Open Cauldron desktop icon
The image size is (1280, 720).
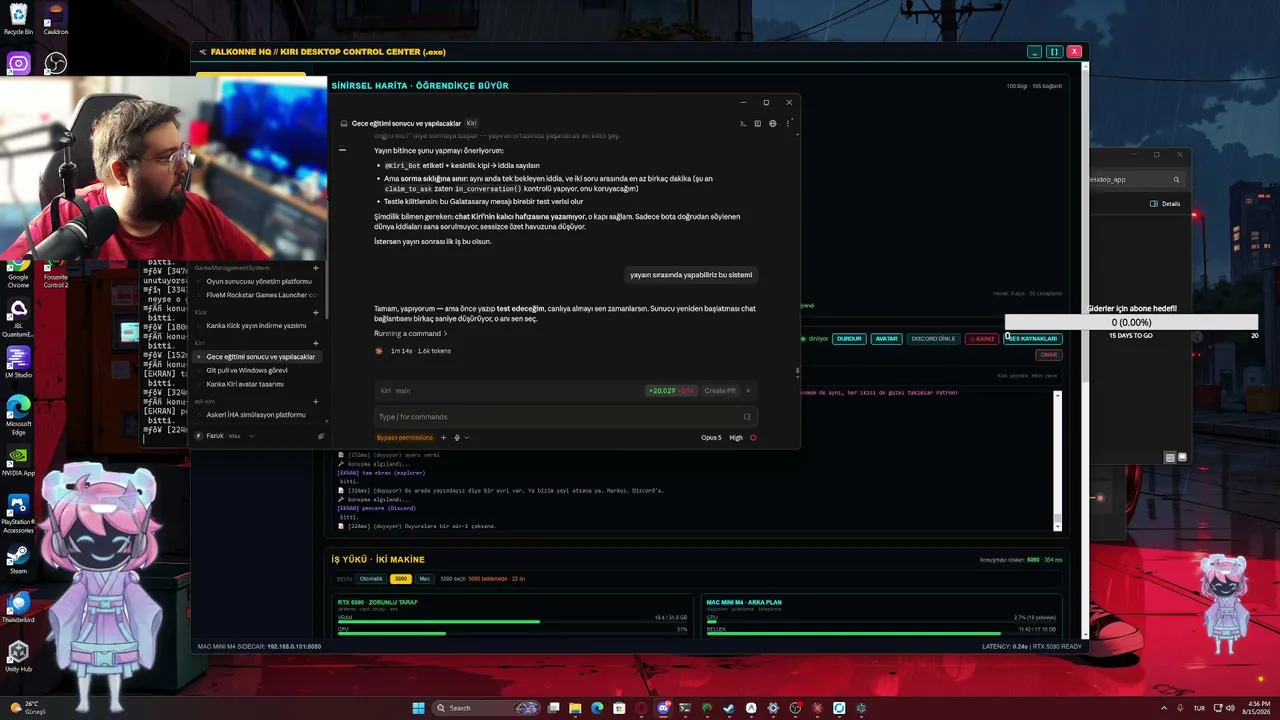pyautogui.click(x=56, y=20)
